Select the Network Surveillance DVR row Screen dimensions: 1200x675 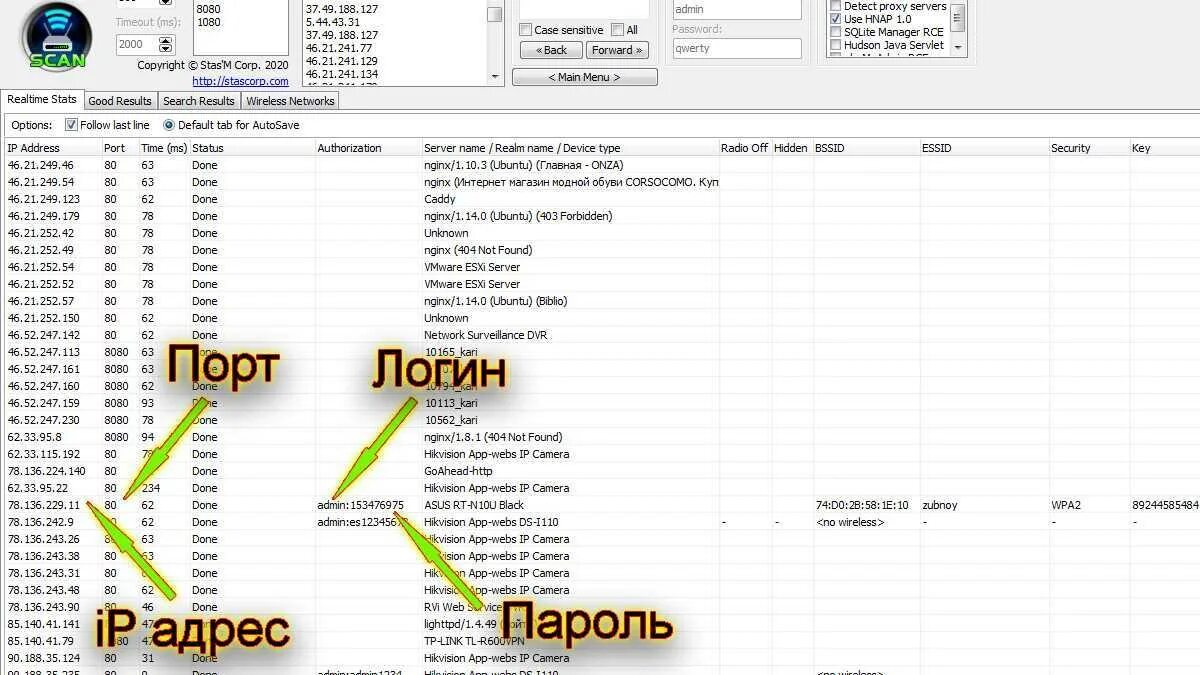click(x=600, y=335)
